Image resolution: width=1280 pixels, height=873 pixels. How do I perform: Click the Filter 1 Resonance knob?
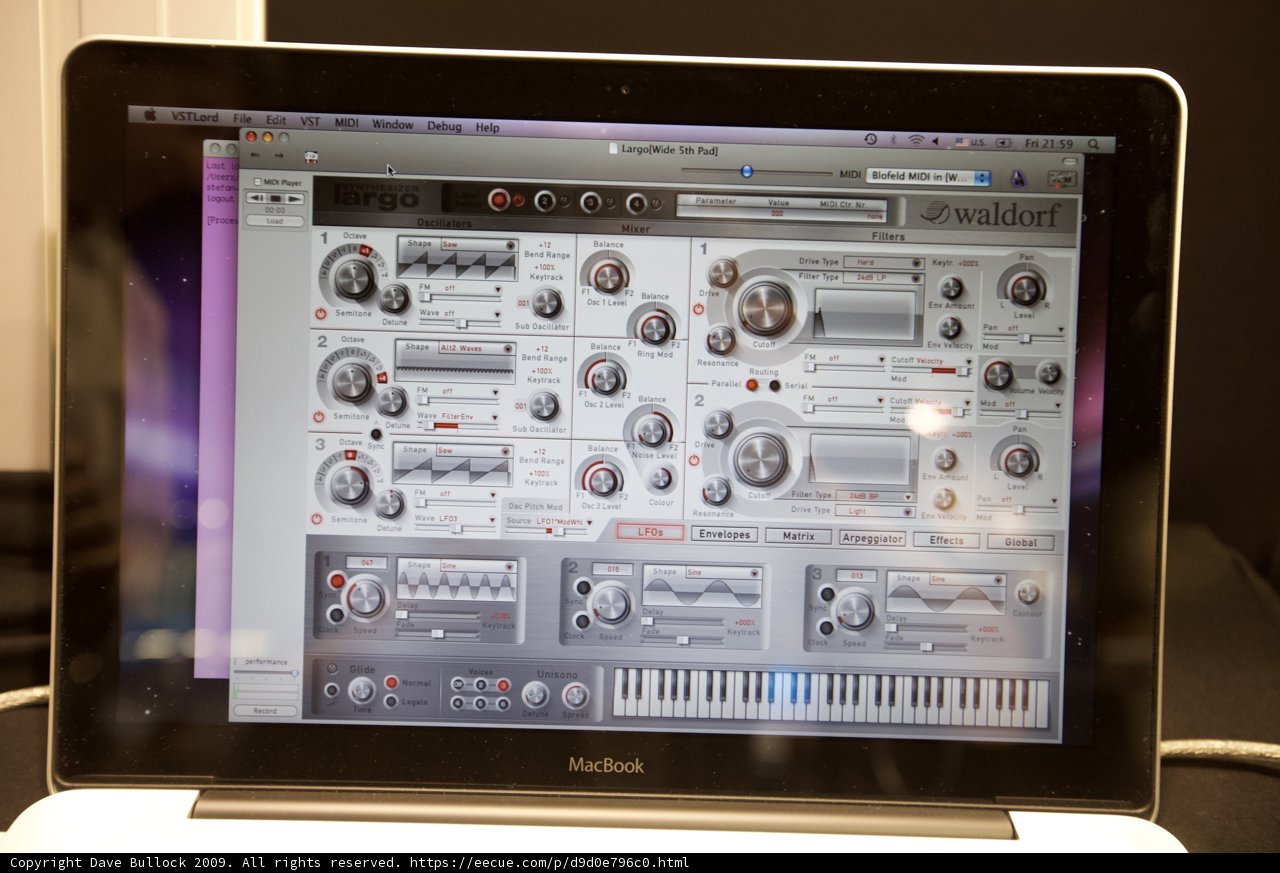click(x=720, y=340)
